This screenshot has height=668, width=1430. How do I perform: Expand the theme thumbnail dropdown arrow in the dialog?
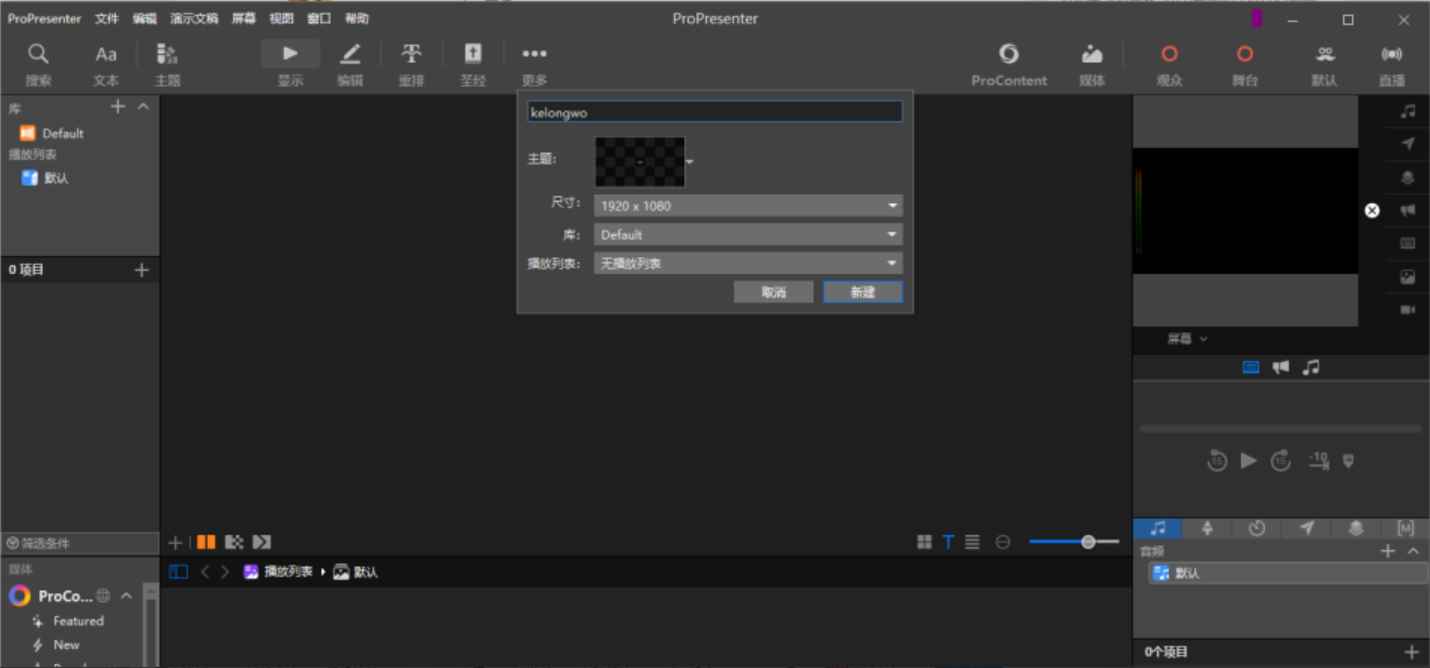689,161
